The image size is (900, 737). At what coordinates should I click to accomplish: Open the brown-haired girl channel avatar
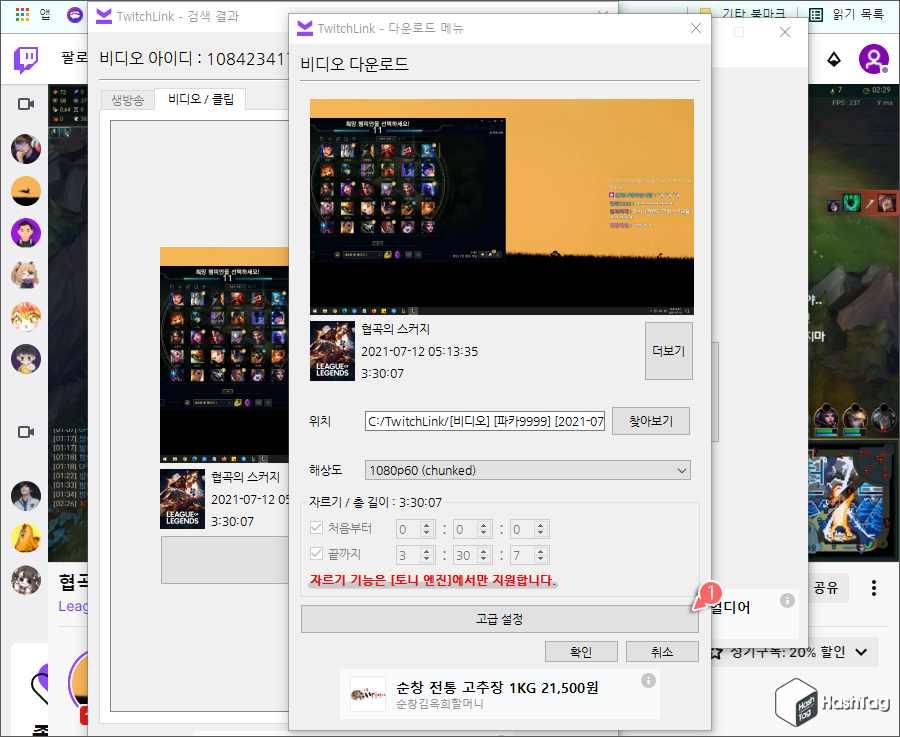(26, 580)
